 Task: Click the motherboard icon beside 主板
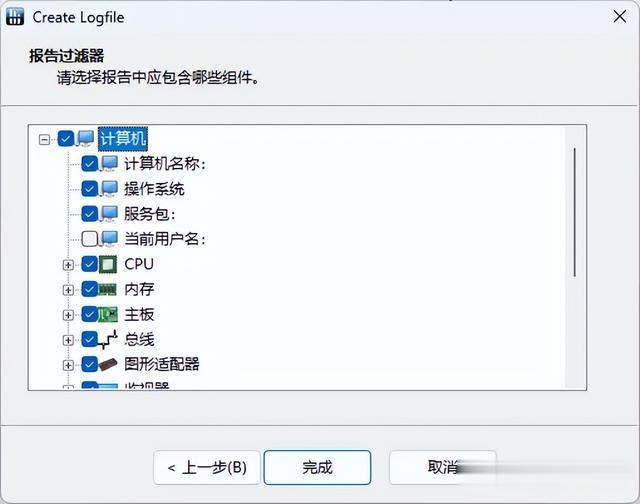pos(108,315)
